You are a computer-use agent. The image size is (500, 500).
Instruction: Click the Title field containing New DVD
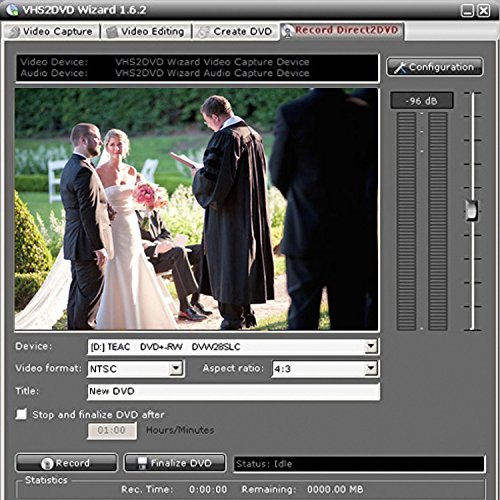(x=233, y=391)
